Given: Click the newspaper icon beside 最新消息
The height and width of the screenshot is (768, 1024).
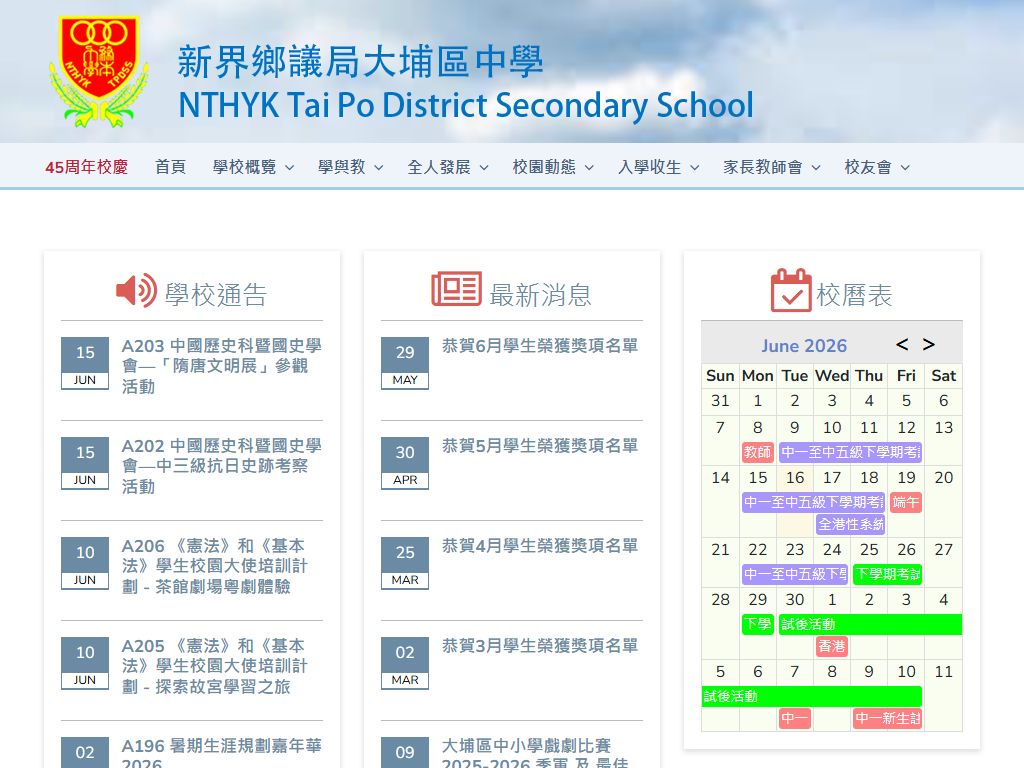Looking at the screenshot, I should [x=456, y=289].
